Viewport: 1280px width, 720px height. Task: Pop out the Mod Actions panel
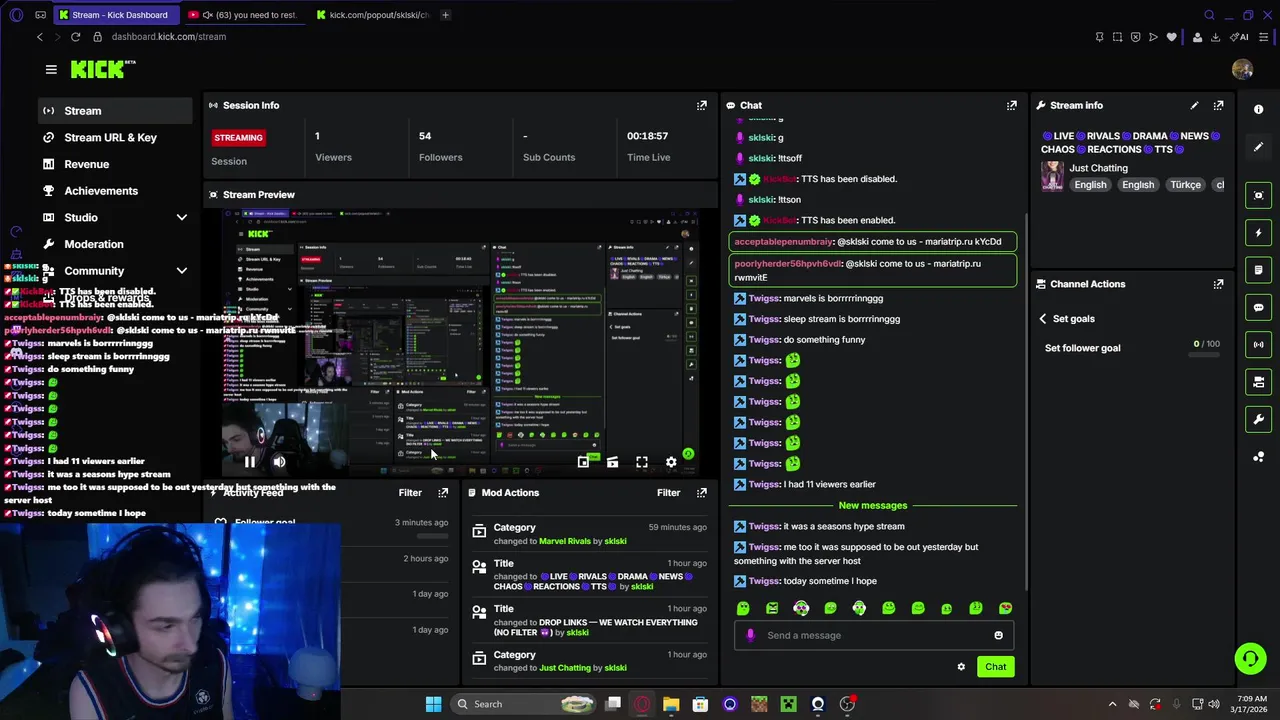[x=702, y=492]
